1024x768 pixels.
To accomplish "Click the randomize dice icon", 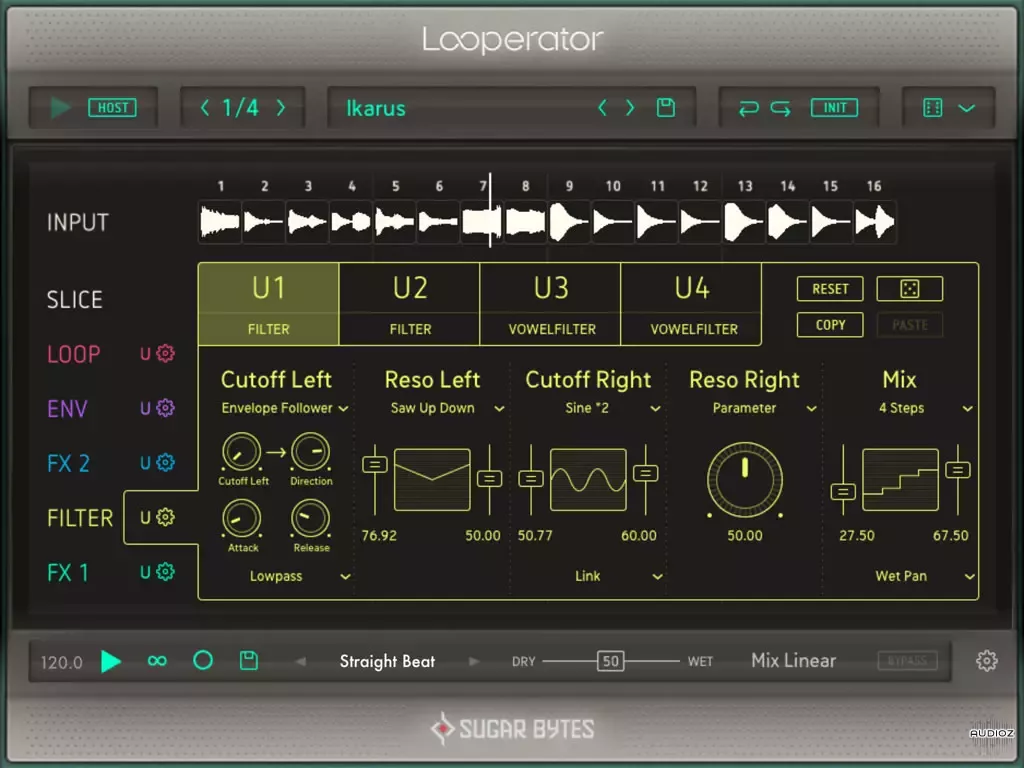I will 909,289.
